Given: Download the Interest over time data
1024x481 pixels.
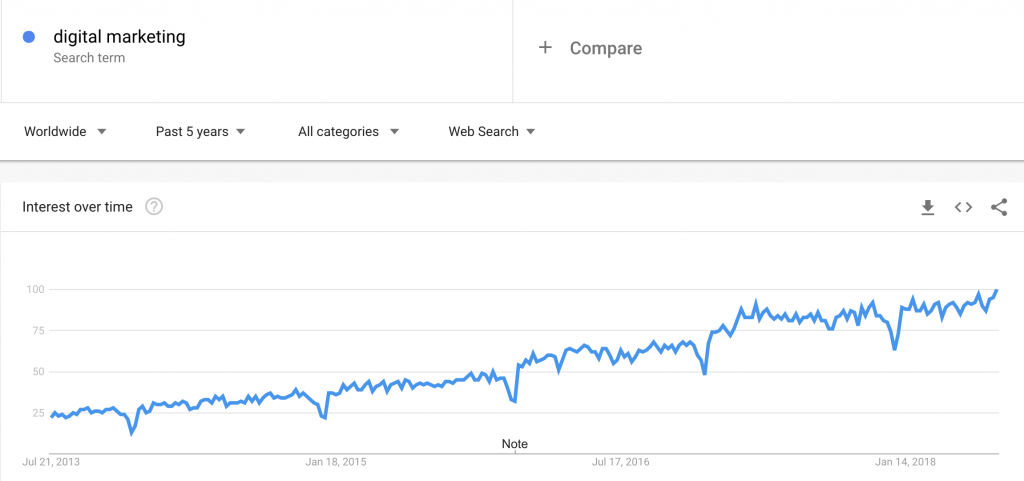Looking at the screenshot, I should point(927,207).
